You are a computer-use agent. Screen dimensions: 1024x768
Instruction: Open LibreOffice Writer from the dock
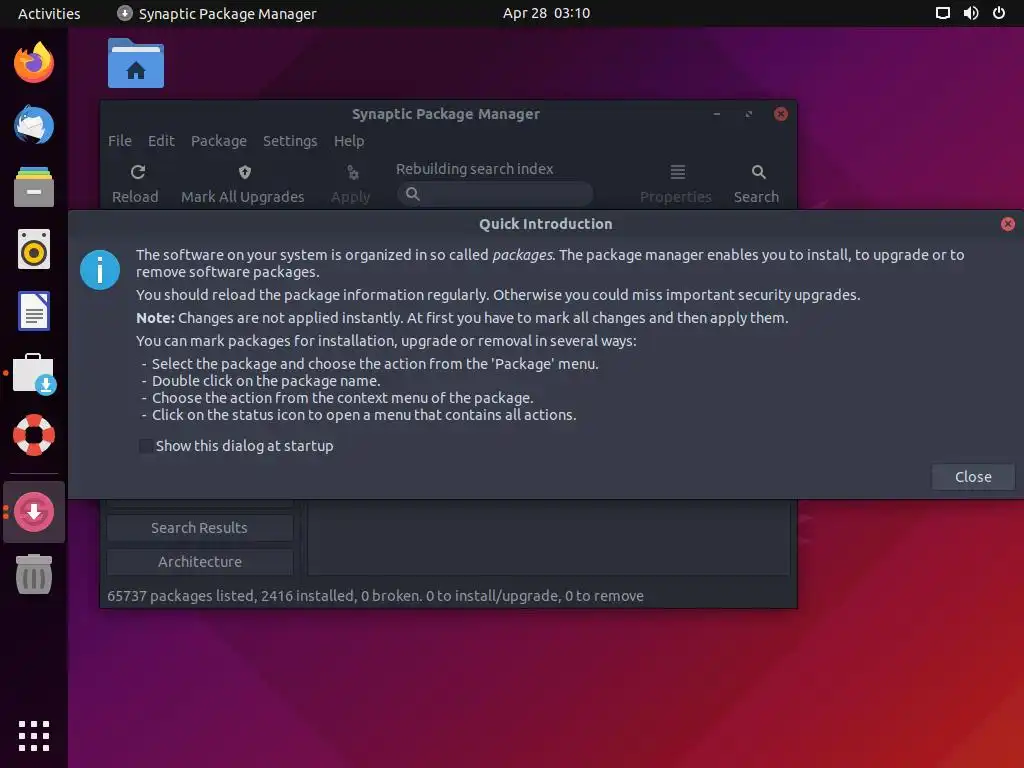click(34, 311)
